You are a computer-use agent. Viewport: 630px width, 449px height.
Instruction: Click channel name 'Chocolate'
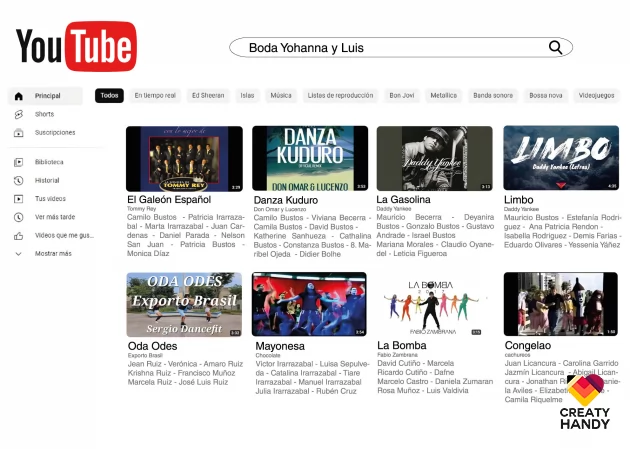point(268,355)
